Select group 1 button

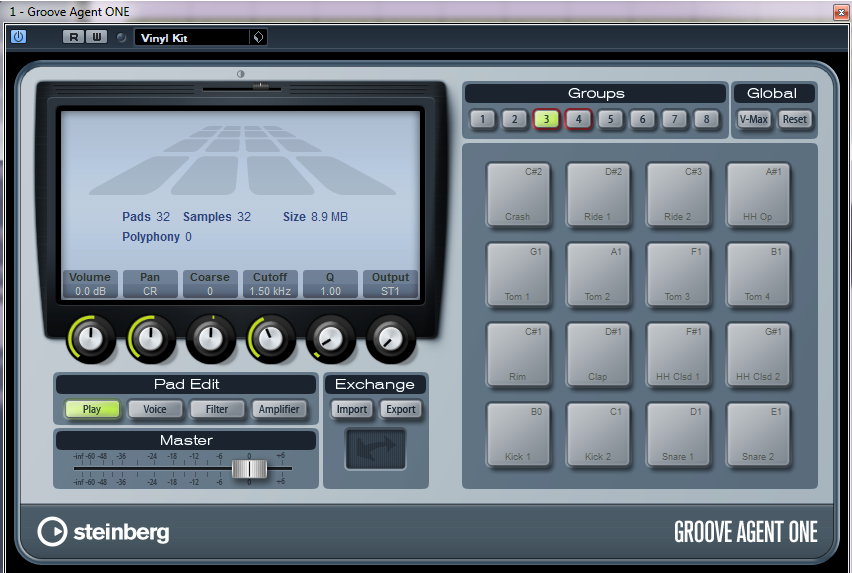(483, 119)
